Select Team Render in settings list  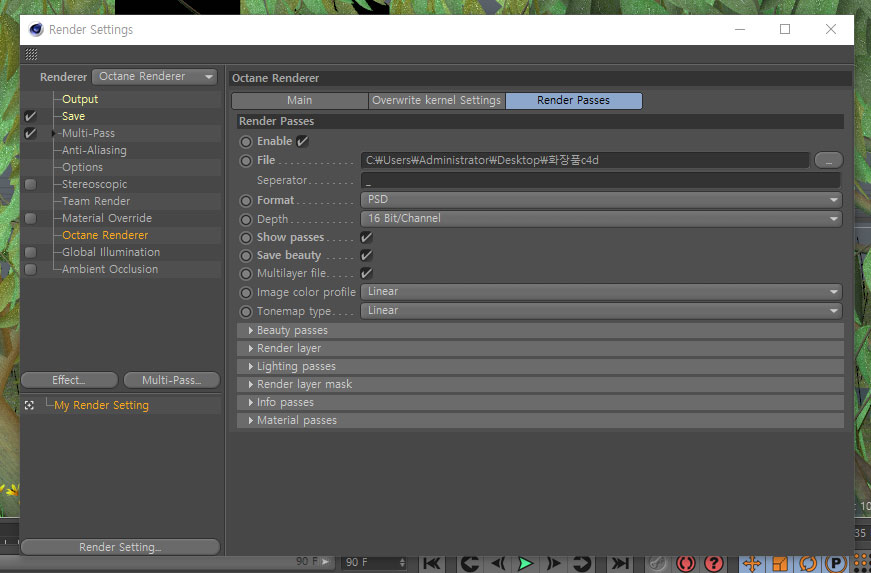pyautogui.click(x=96, y=201)
